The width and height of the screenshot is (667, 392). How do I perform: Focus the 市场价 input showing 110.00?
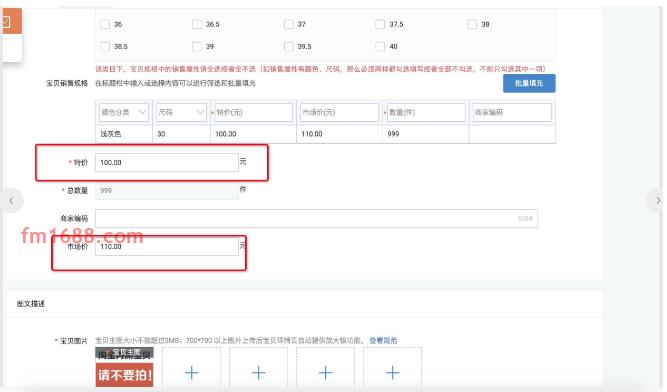[x=167, y=247]
